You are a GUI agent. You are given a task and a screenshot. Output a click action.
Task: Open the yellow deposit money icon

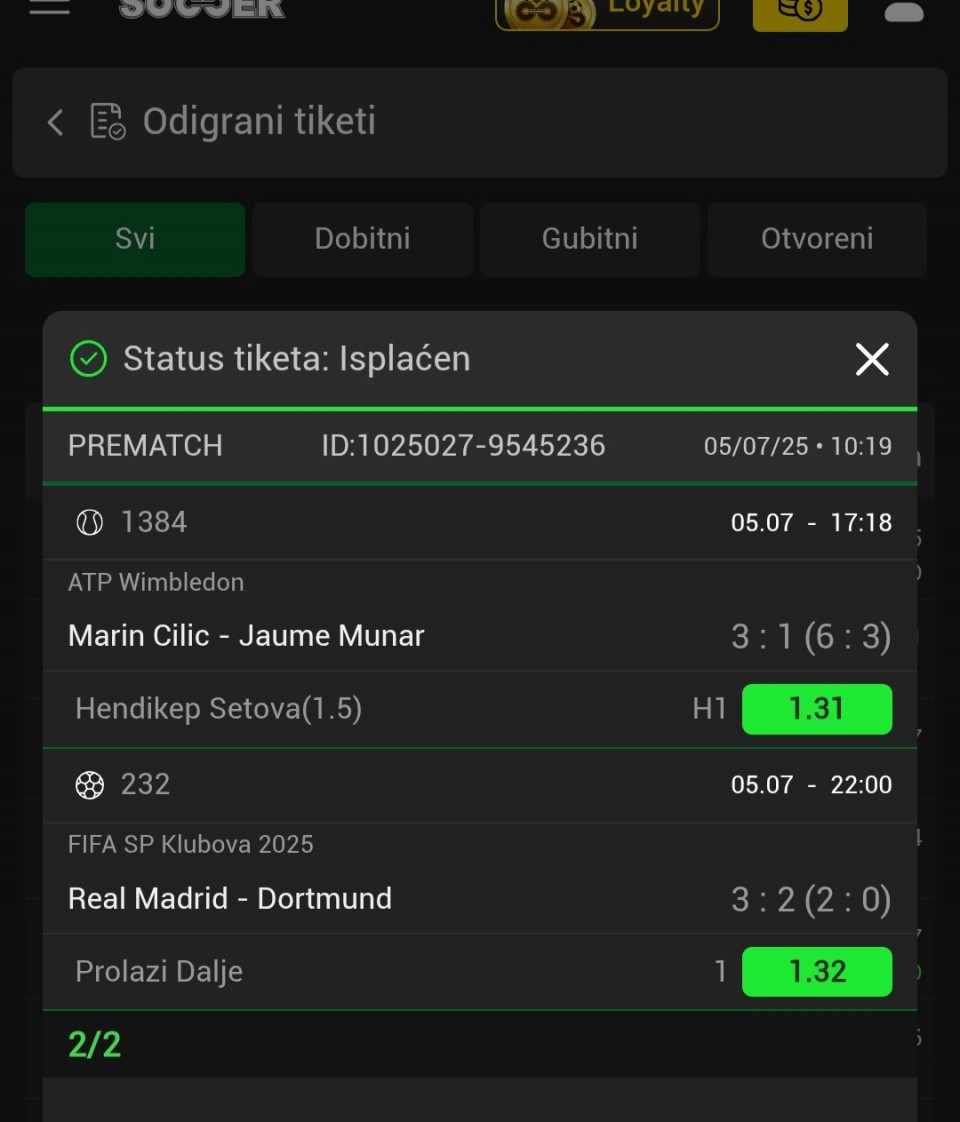[x=800, y=14]
